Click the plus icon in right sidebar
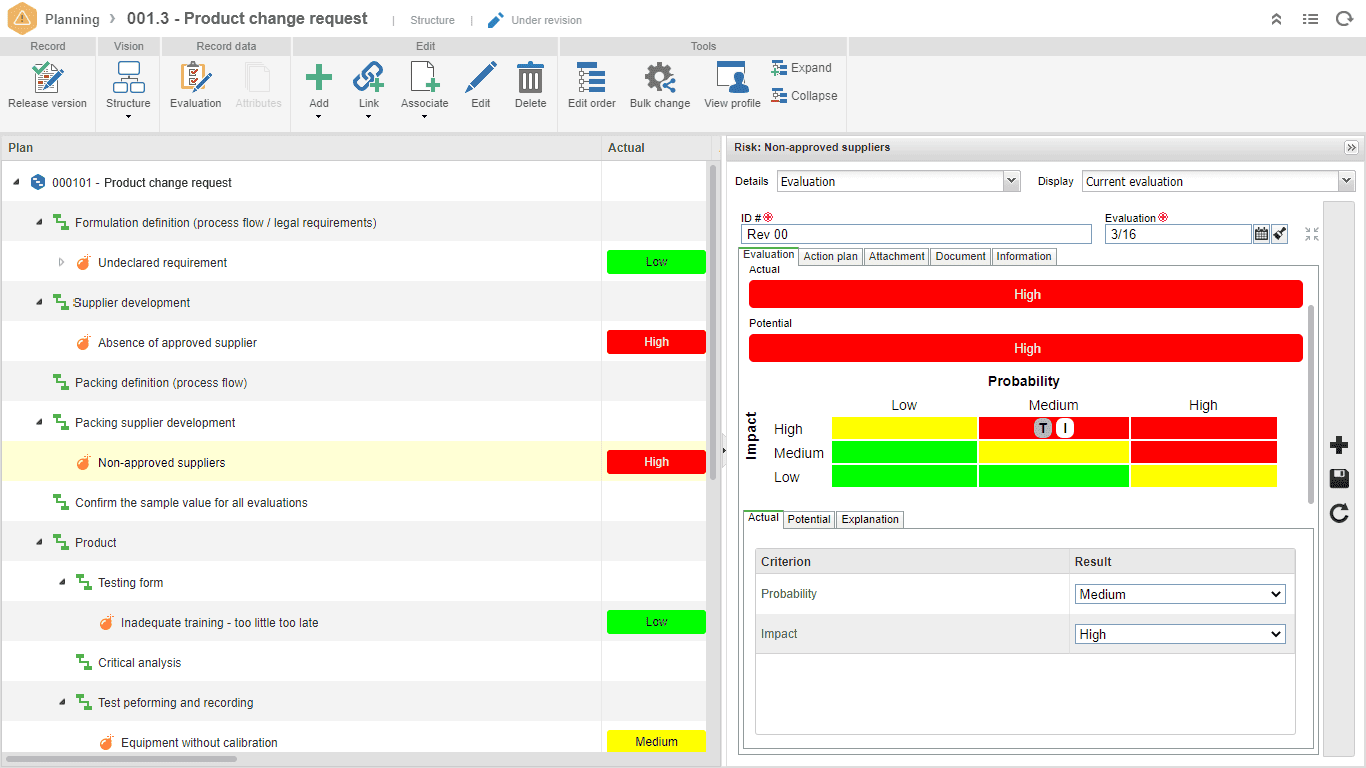Image resolution: width=1366 pixels, height=768 pixels. 1339,445
